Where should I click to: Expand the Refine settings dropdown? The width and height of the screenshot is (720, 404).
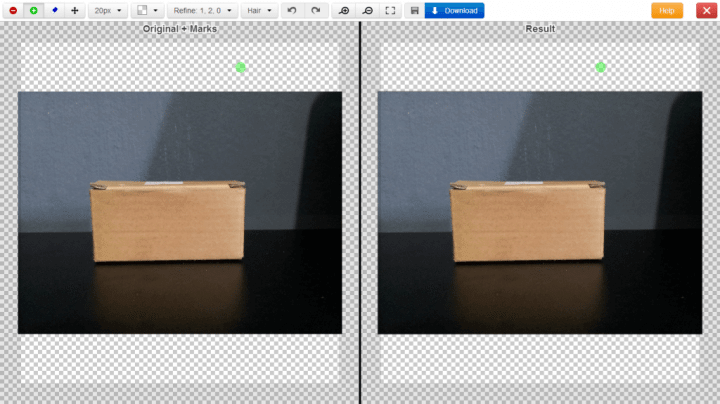pyautogui.click(x=203, y=10)
